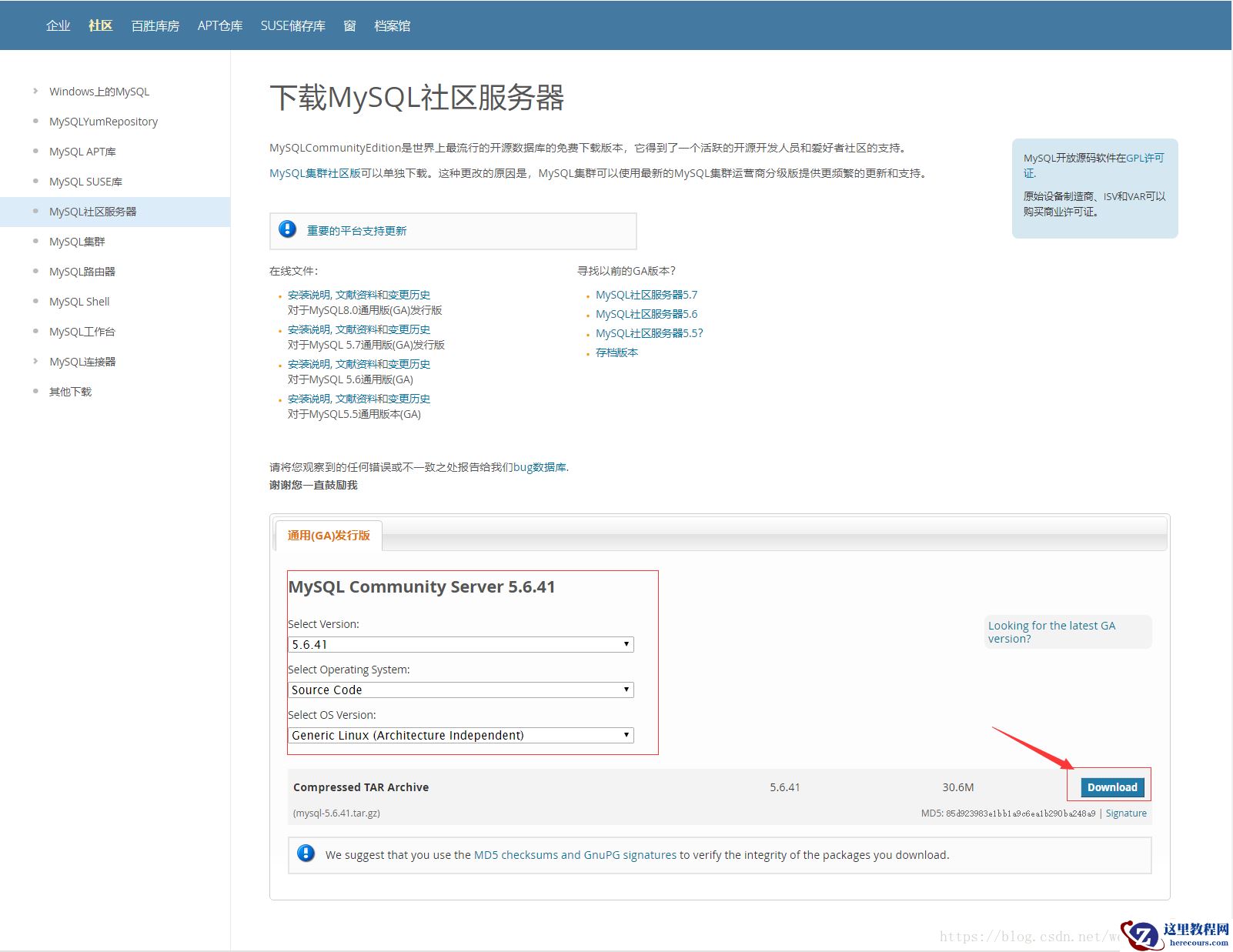Open the GPL许可证 link in info box
This screenshot has height=952, width=1233.
[x=1144, y=158]
